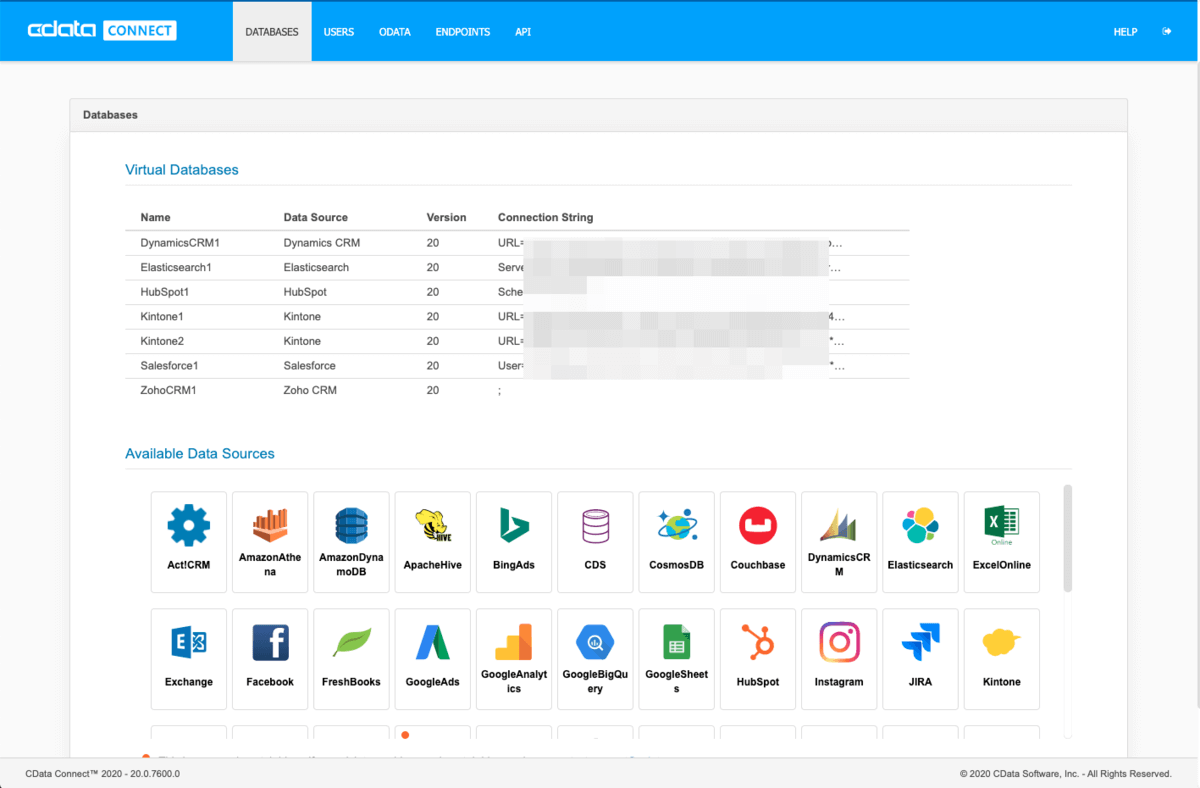The height and width of the screenshot is (788, 1200).
Task: Open the Help menu item
Action: click(1125, 32)
